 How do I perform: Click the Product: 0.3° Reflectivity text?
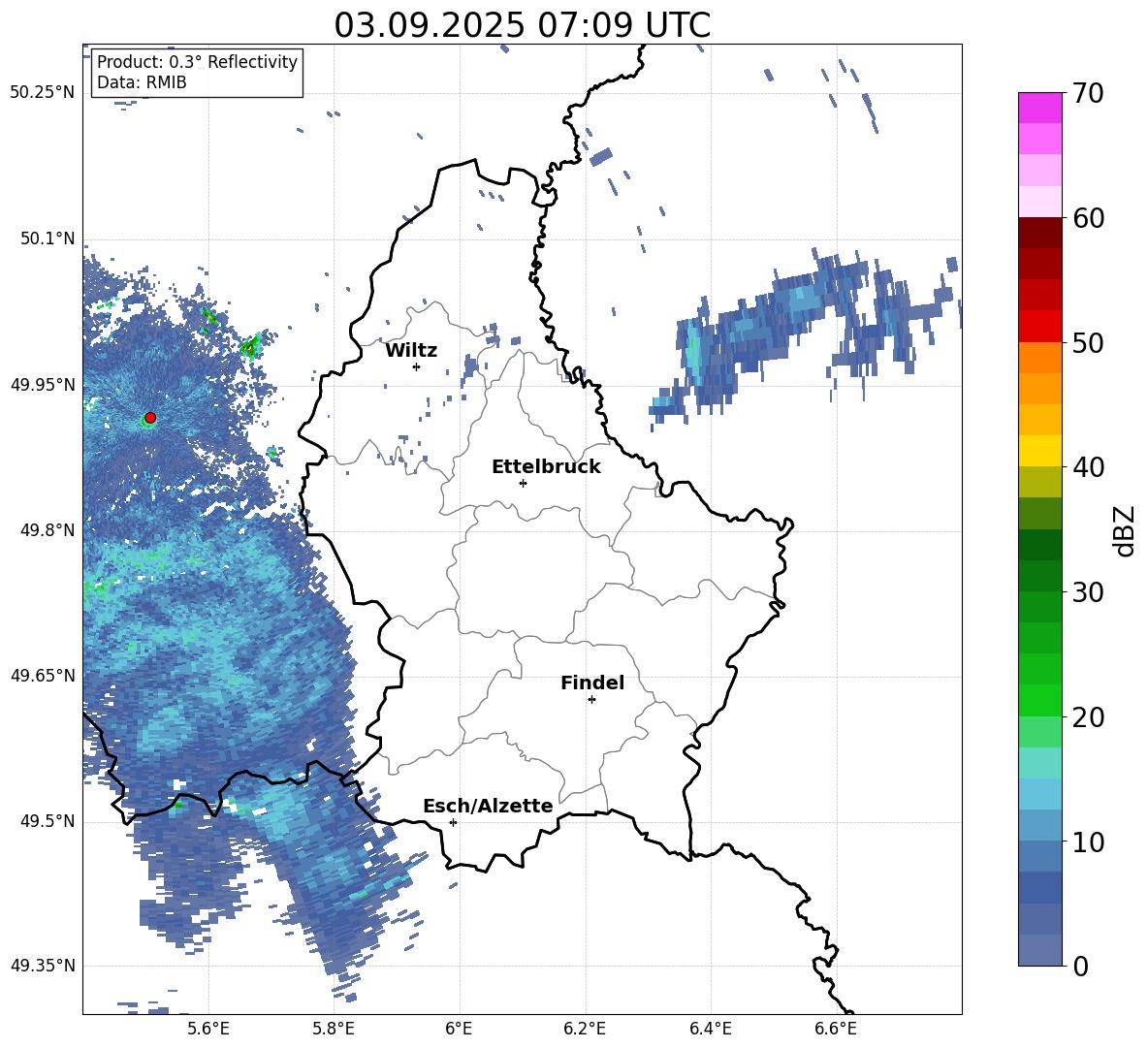click(197, 61)
